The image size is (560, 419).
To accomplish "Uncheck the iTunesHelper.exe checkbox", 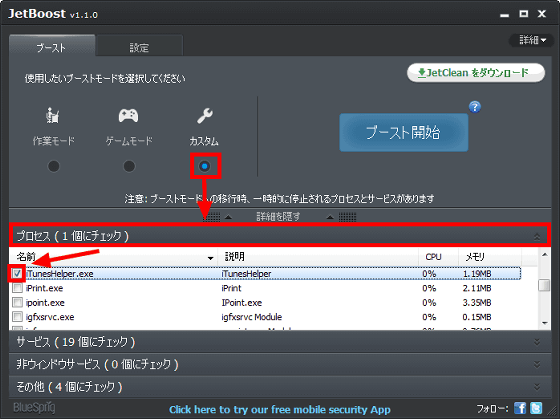I will pos(17,274).
